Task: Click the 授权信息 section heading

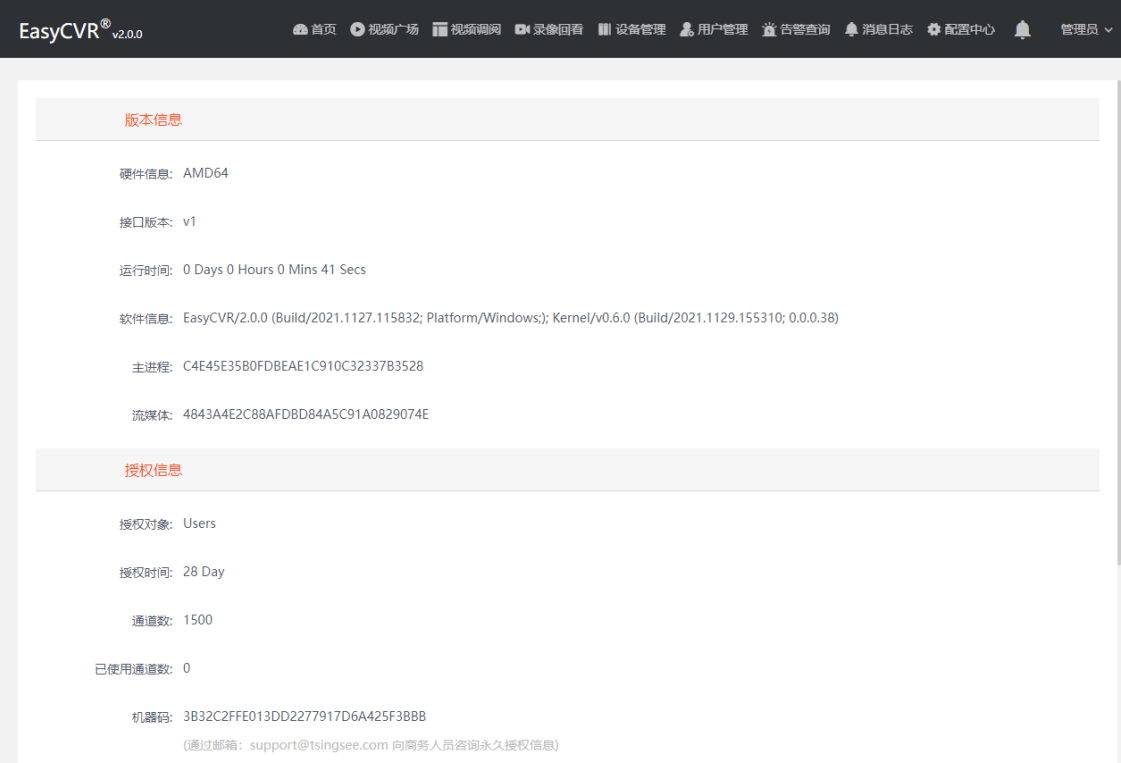Action: [153, 470]
